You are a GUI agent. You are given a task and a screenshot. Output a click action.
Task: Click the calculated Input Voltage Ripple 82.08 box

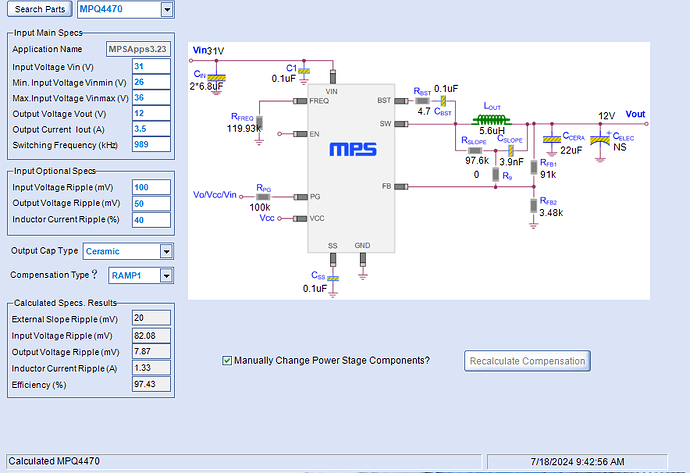[151, 335]
